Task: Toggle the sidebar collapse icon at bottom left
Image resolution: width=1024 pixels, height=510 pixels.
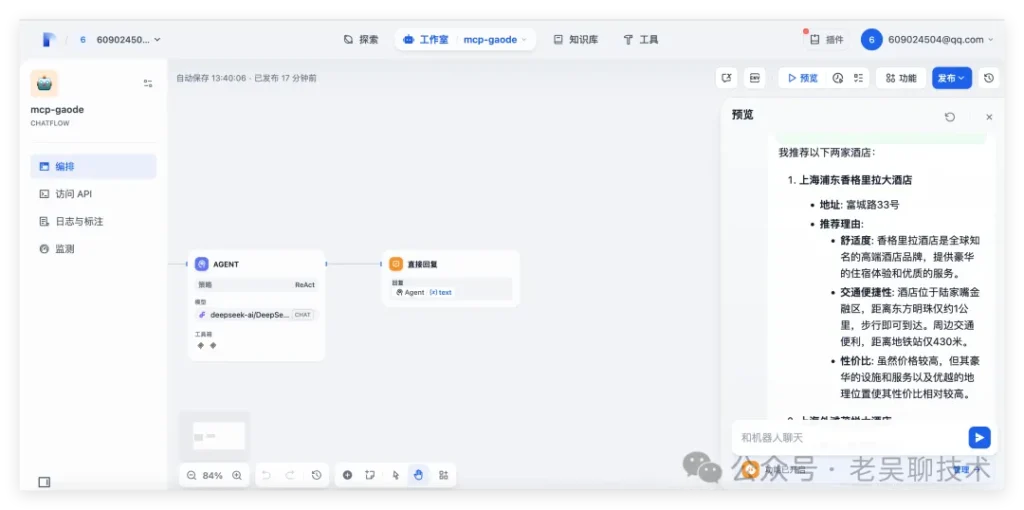Action: (44, 482)
